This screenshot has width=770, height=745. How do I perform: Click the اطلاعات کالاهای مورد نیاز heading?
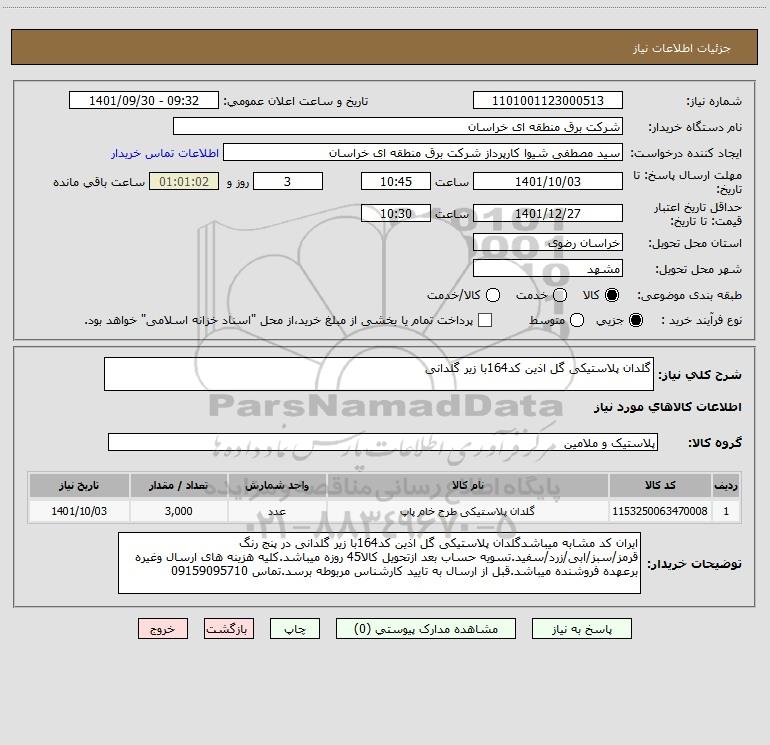(x=668, y=407)
